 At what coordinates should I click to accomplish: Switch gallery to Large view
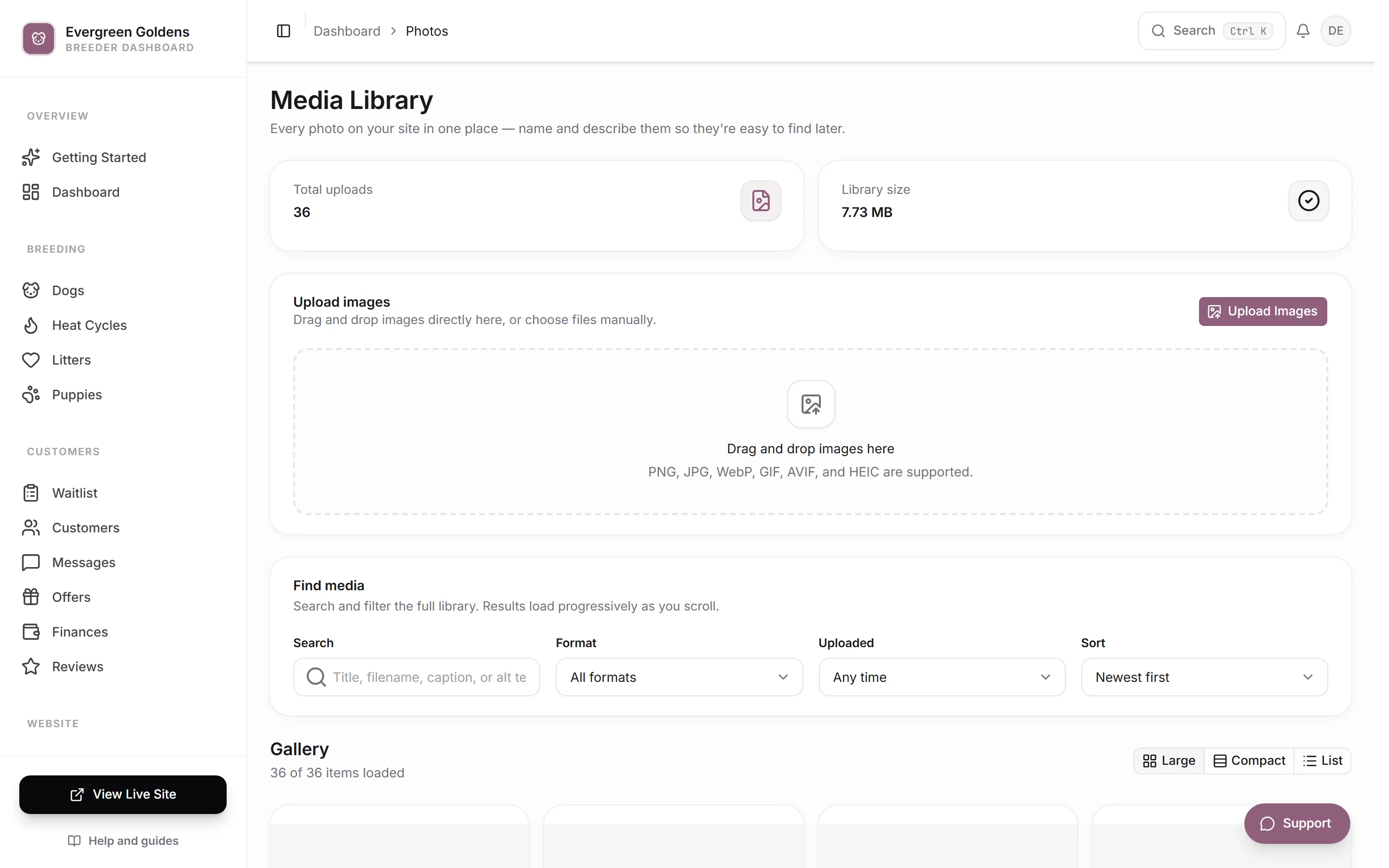(x=1169, y=760)
